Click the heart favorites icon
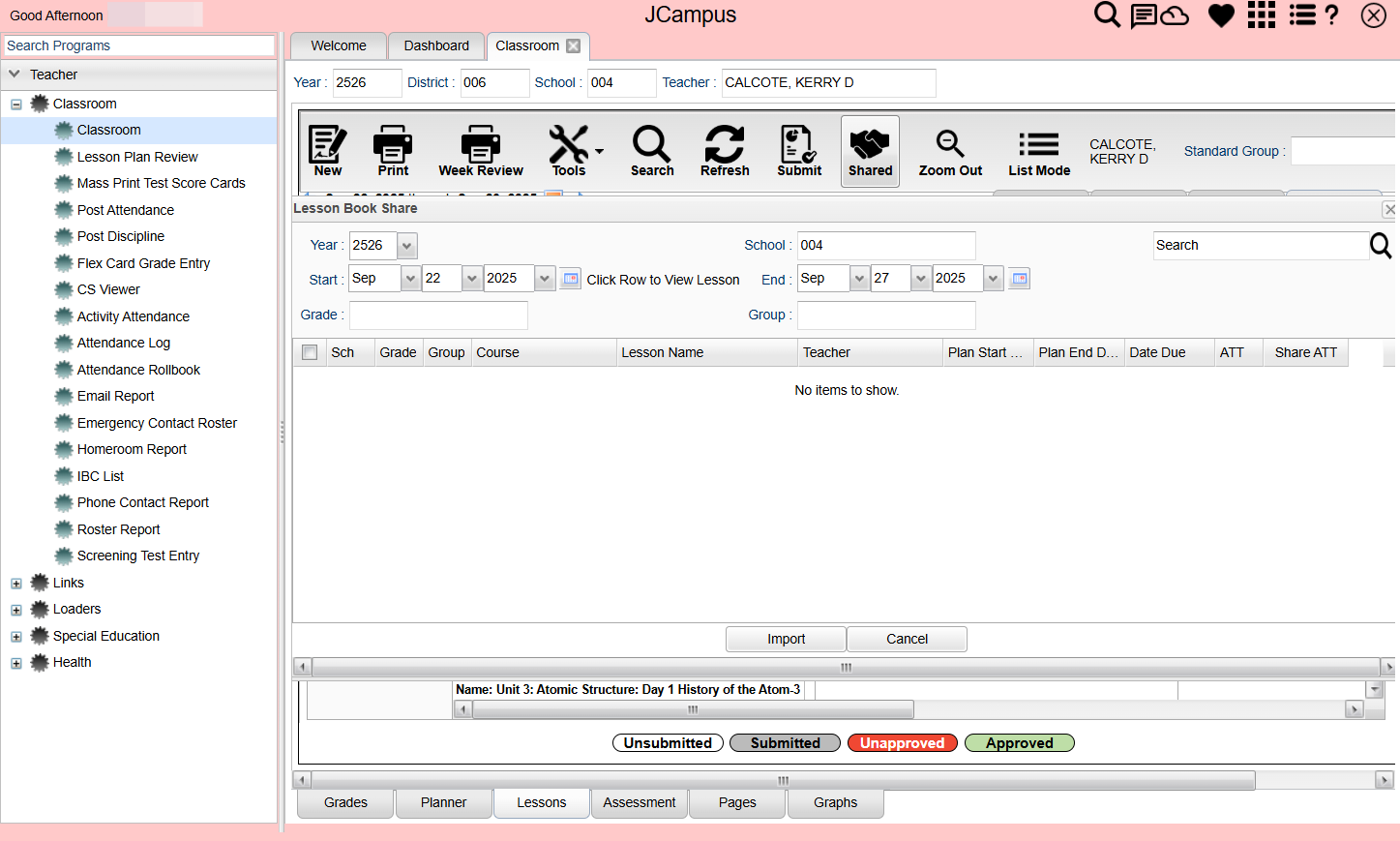The height and width of the screenshot is (841, 1400). (x=1221, y=15)
